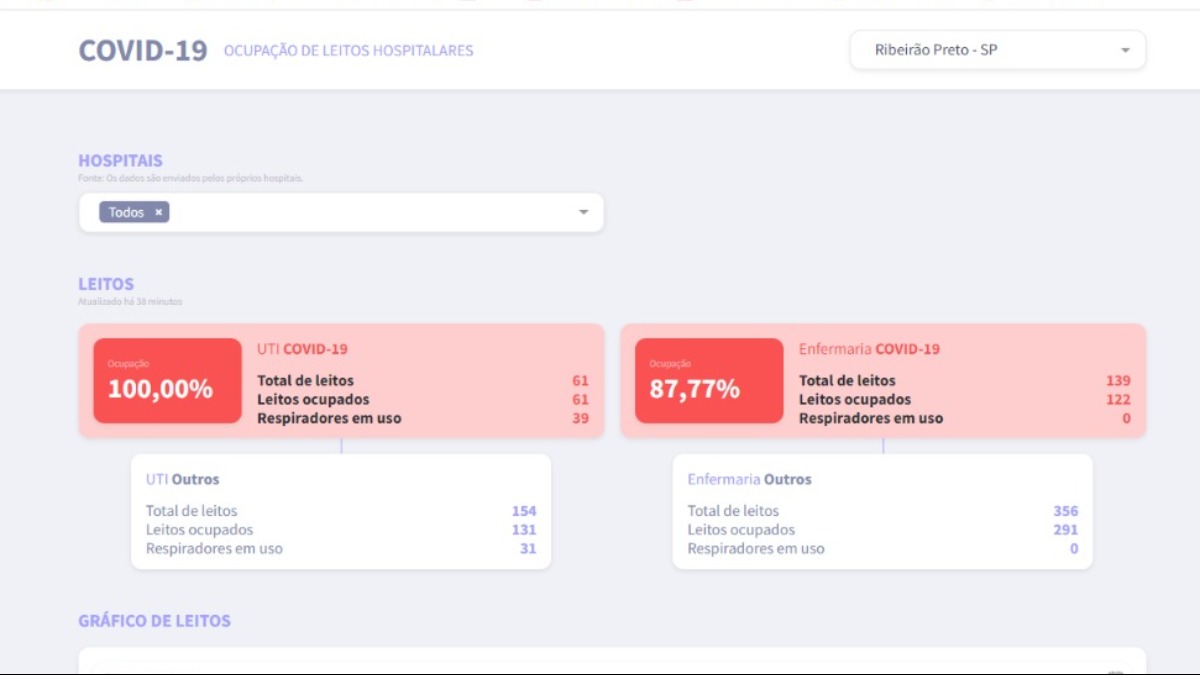Click UTI COVID-19 respirators in use value 39
This screenshot has height=675, width=1200.
580,418
